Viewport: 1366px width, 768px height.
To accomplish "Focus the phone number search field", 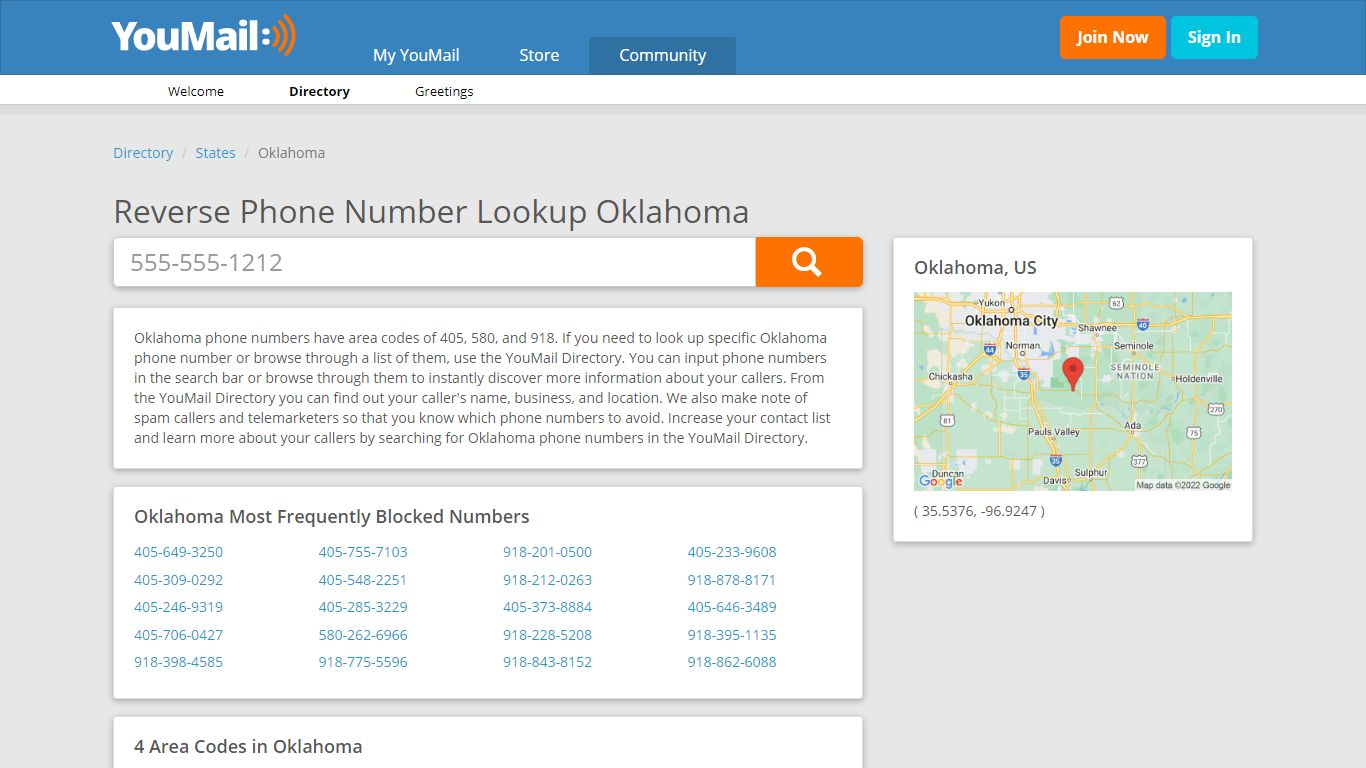I will [x=434, y=262].
